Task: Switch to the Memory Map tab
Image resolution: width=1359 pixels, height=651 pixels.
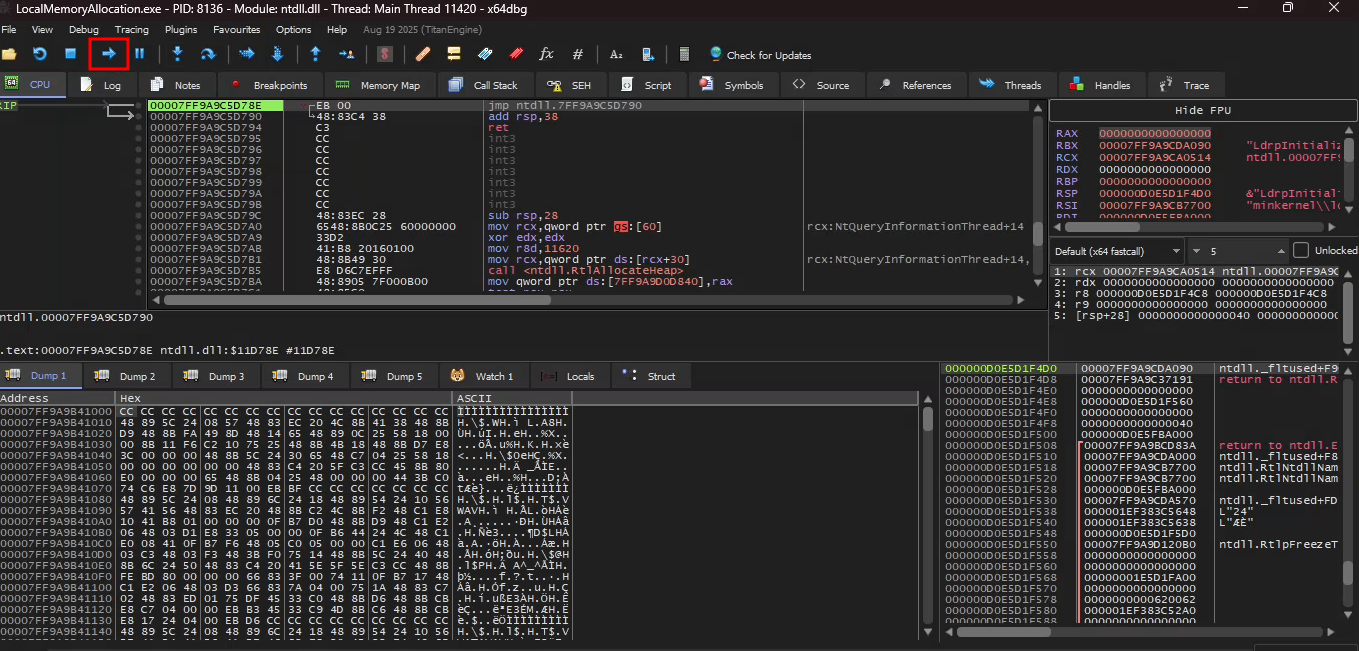Action: [378, 85]
